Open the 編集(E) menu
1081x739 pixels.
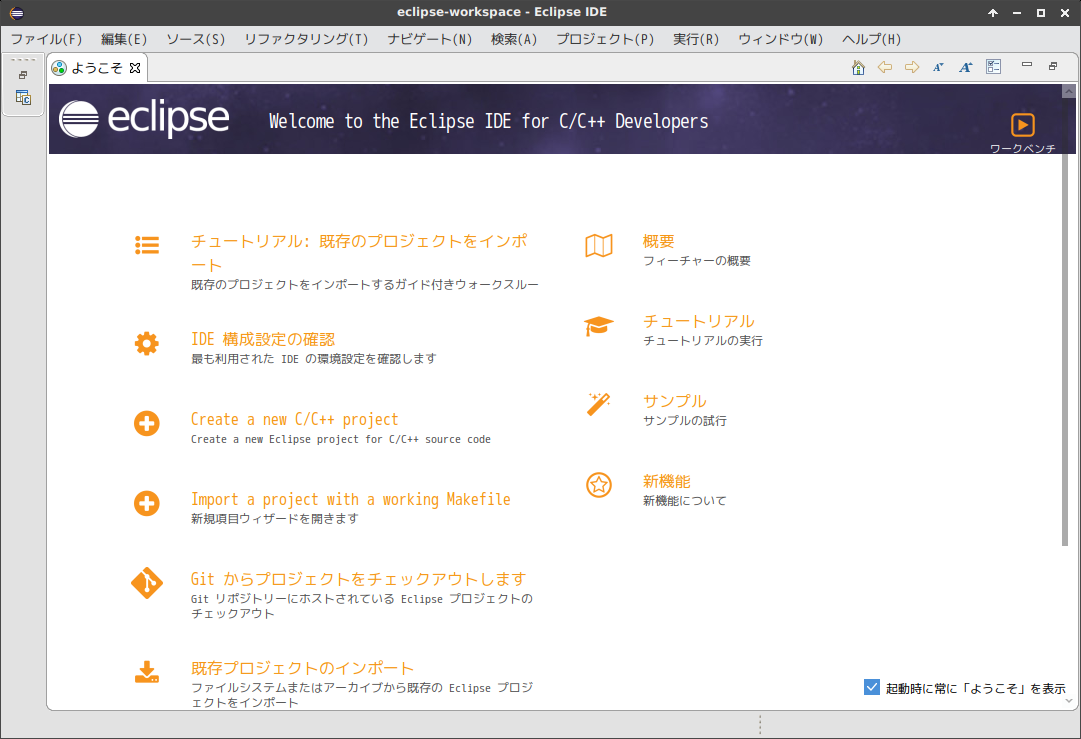(124, 39)
